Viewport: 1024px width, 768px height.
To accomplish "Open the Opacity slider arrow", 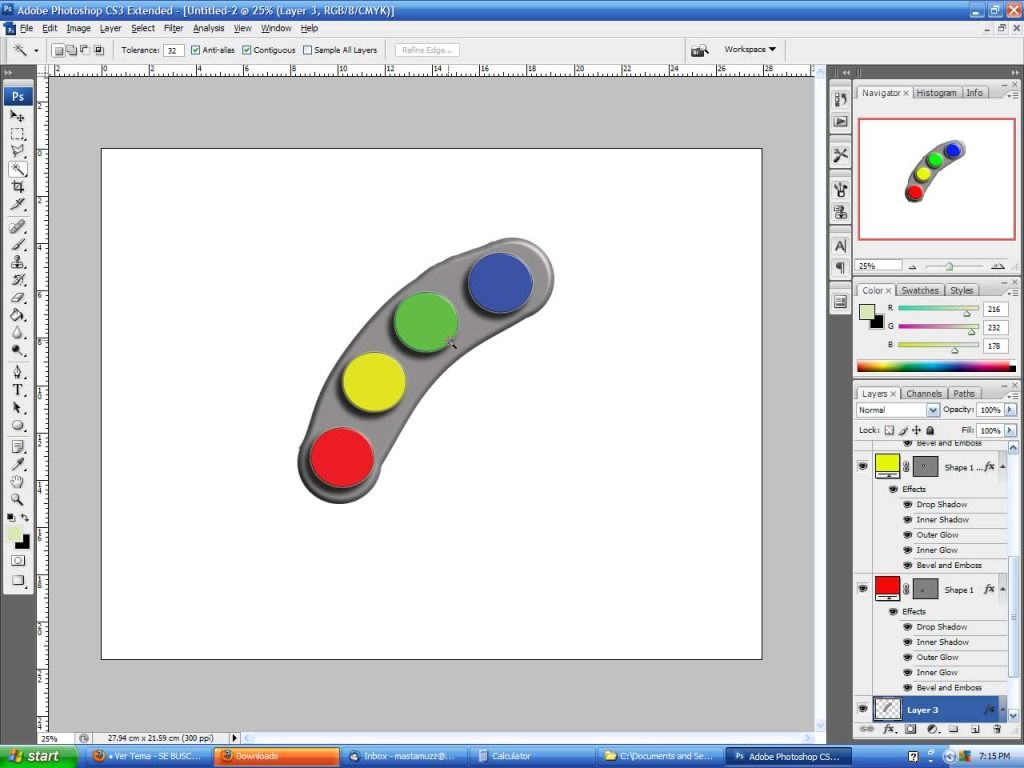I will pos(1010,410).
